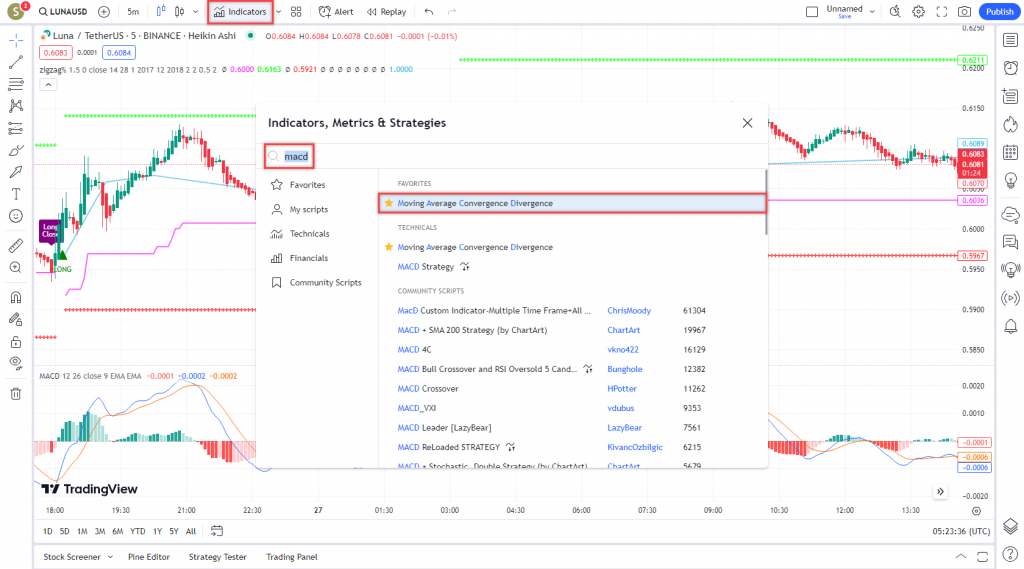Click the LUNAUSD symbol search

pyautogui.click(x=63, y=12)
